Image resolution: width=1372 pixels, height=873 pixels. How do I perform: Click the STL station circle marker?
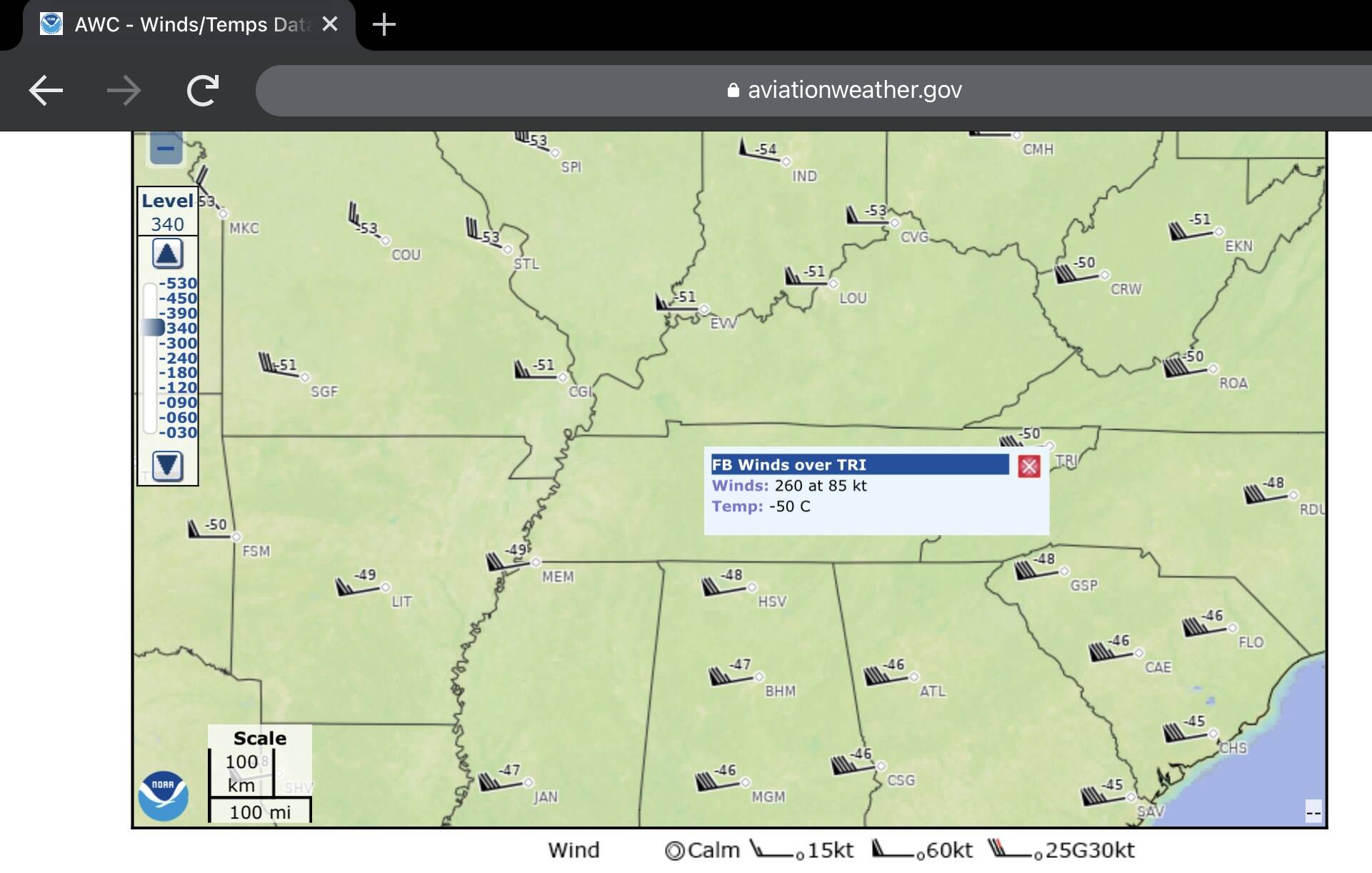pos(507,249)
